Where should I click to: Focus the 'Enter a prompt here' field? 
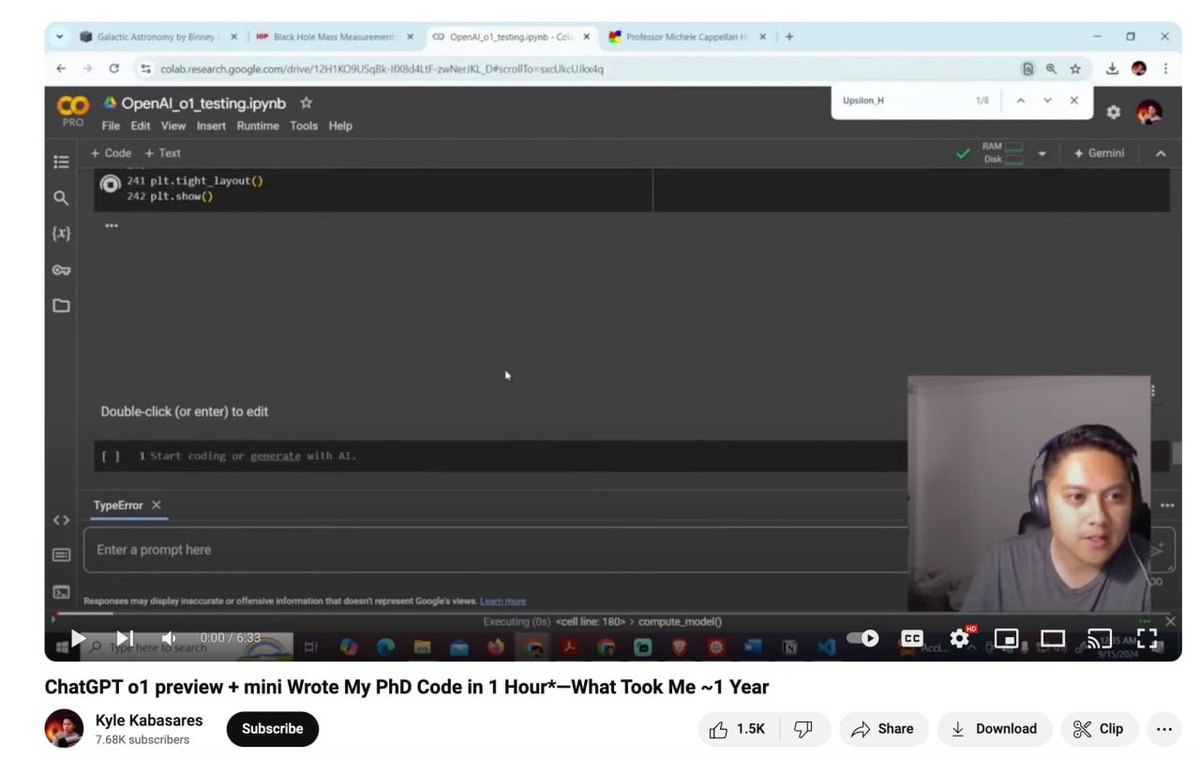click(x=496, y=550)
